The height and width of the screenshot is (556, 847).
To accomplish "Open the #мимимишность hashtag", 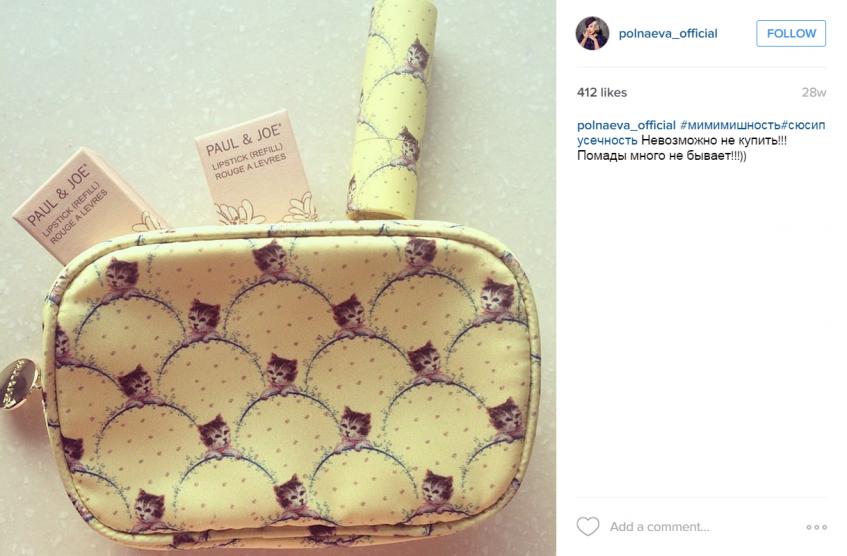I will pos(730,125).
